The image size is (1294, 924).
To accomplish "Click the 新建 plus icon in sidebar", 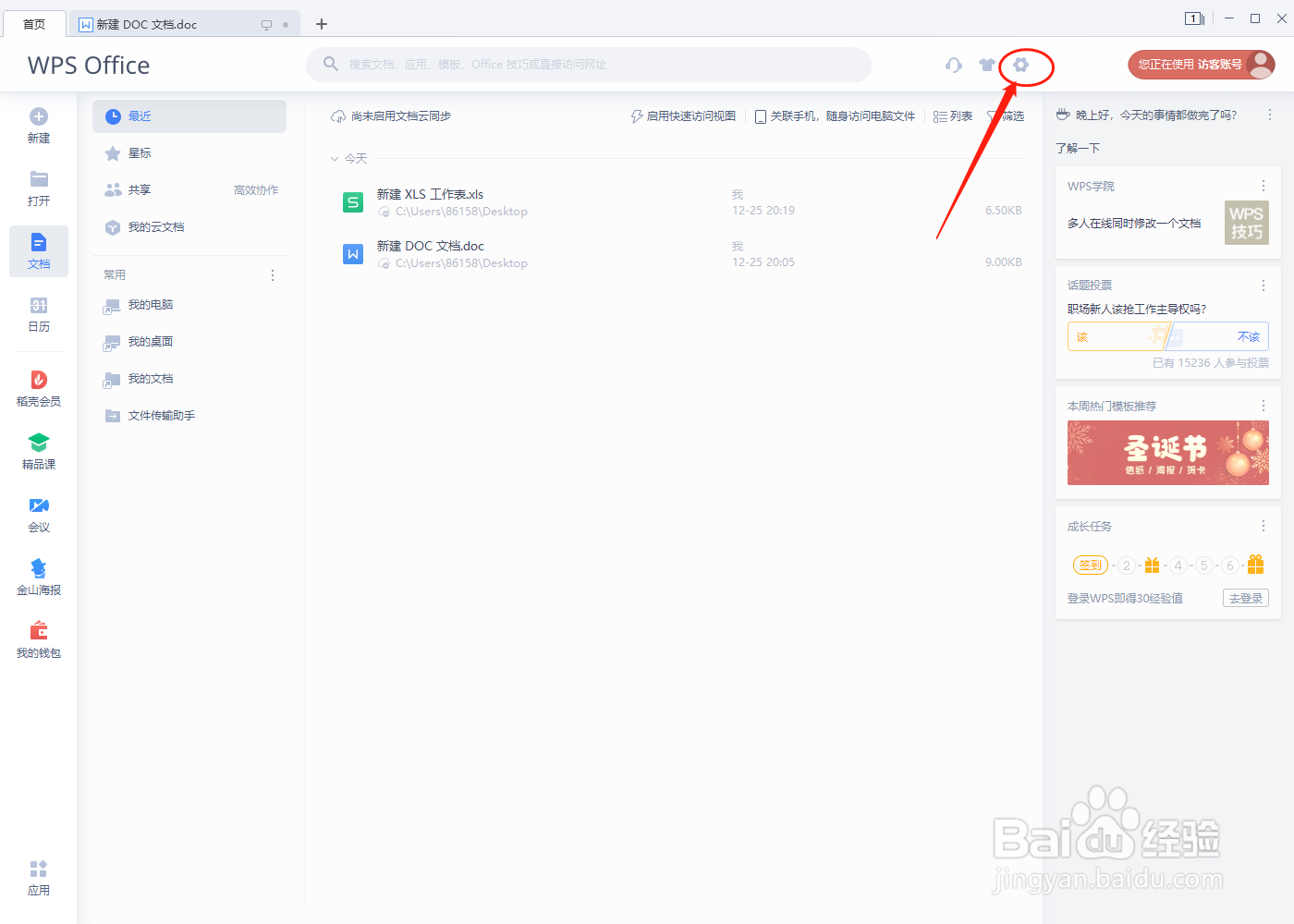I will click(x=39, y=116).
